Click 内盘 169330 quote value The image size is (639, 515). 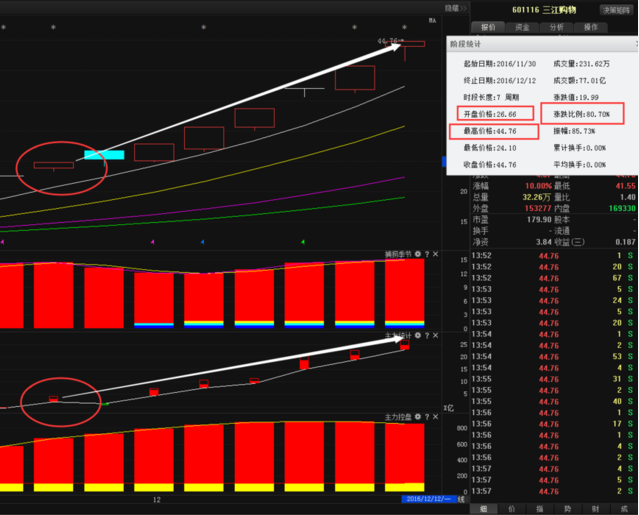coord(622,208)
